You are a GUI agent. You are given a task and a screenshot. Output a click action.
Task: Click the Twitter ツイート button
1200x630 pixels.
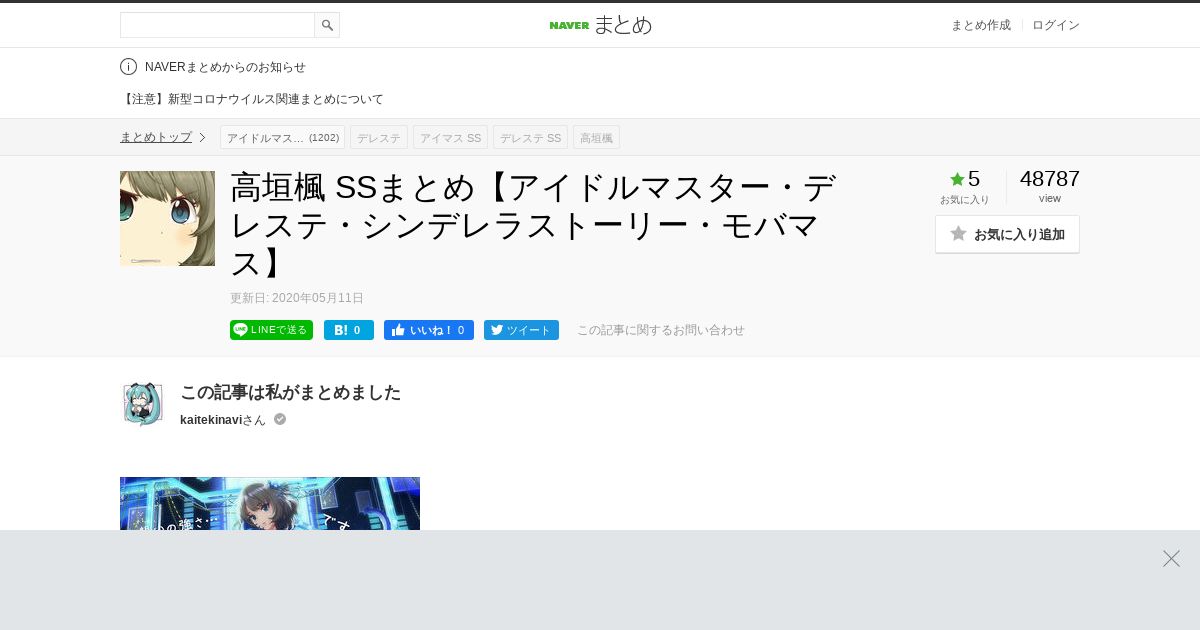(521, 330)
